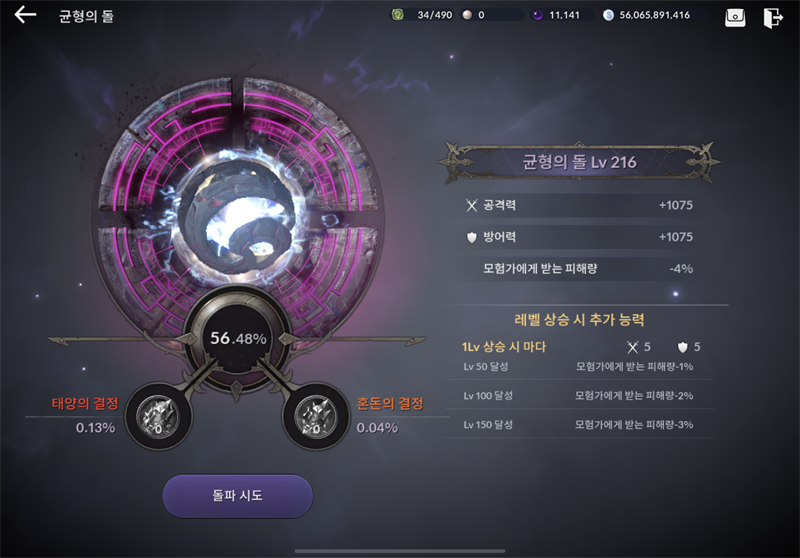The image size is (800, 558).
Task: Click the green gem currency icon
Action: (397, 15)
